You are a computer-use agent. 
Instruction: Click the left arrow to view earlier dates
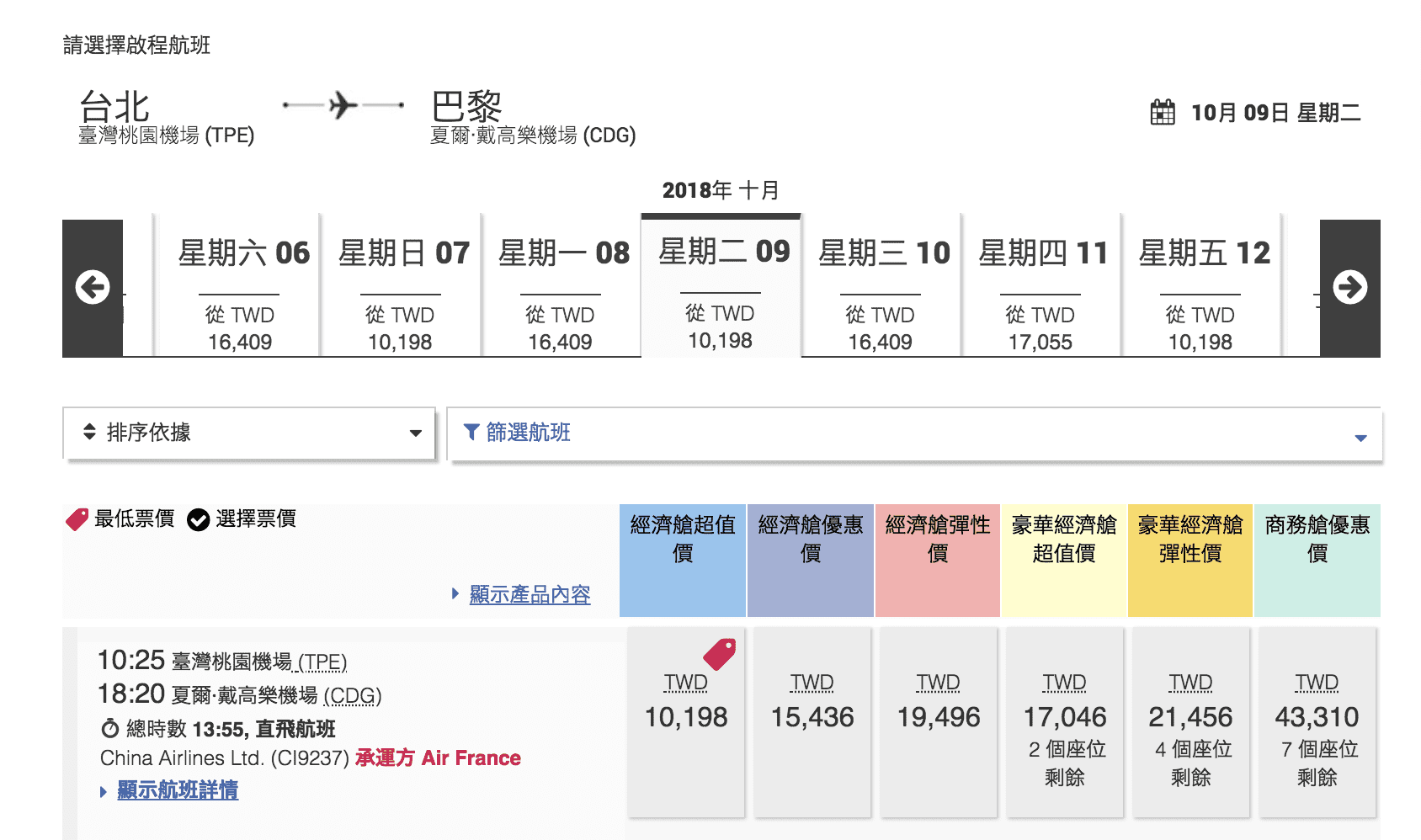[x=93, y=286]
